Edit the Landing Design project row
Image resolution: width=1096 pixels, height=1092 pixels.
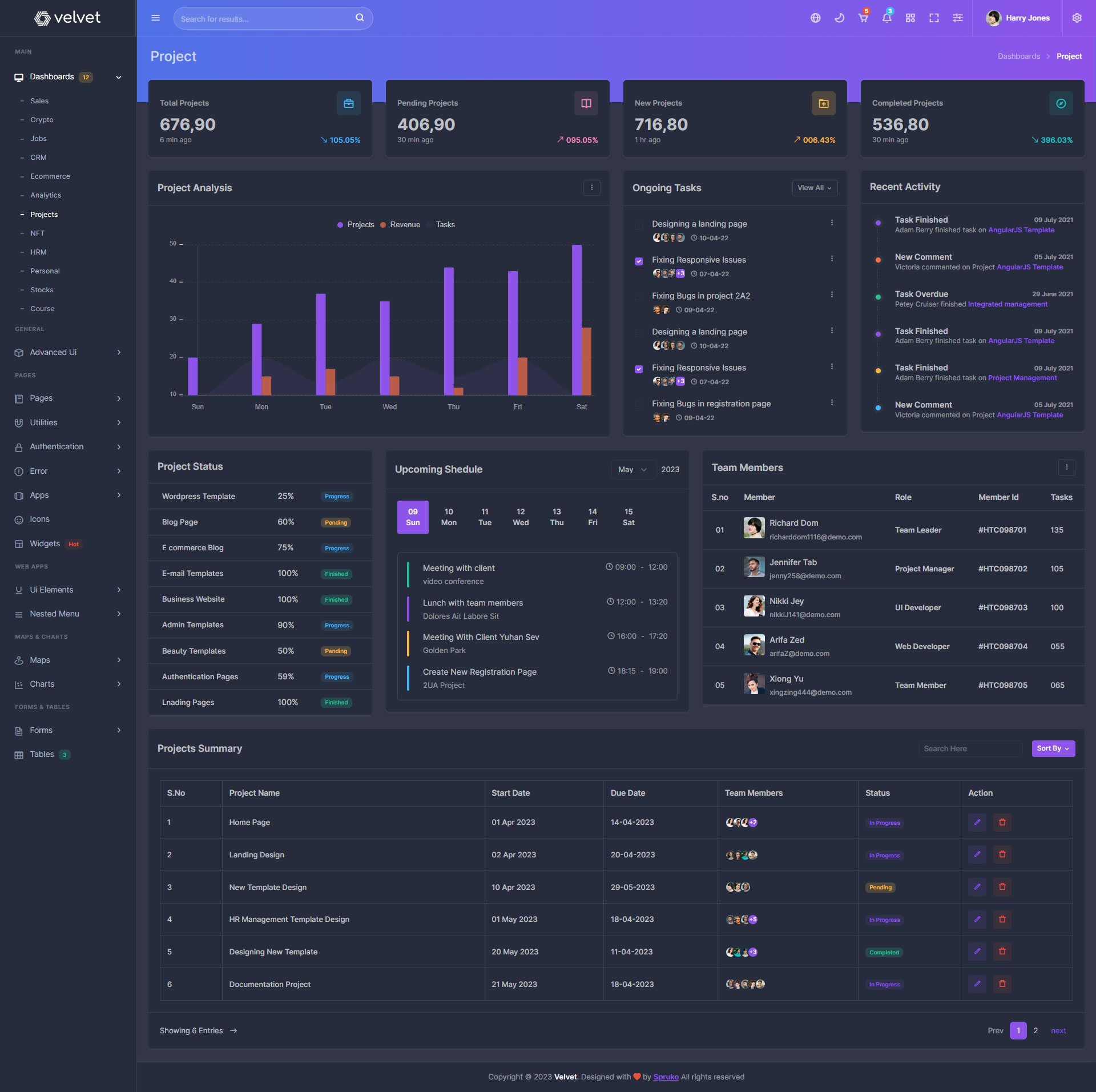[977, 855]
